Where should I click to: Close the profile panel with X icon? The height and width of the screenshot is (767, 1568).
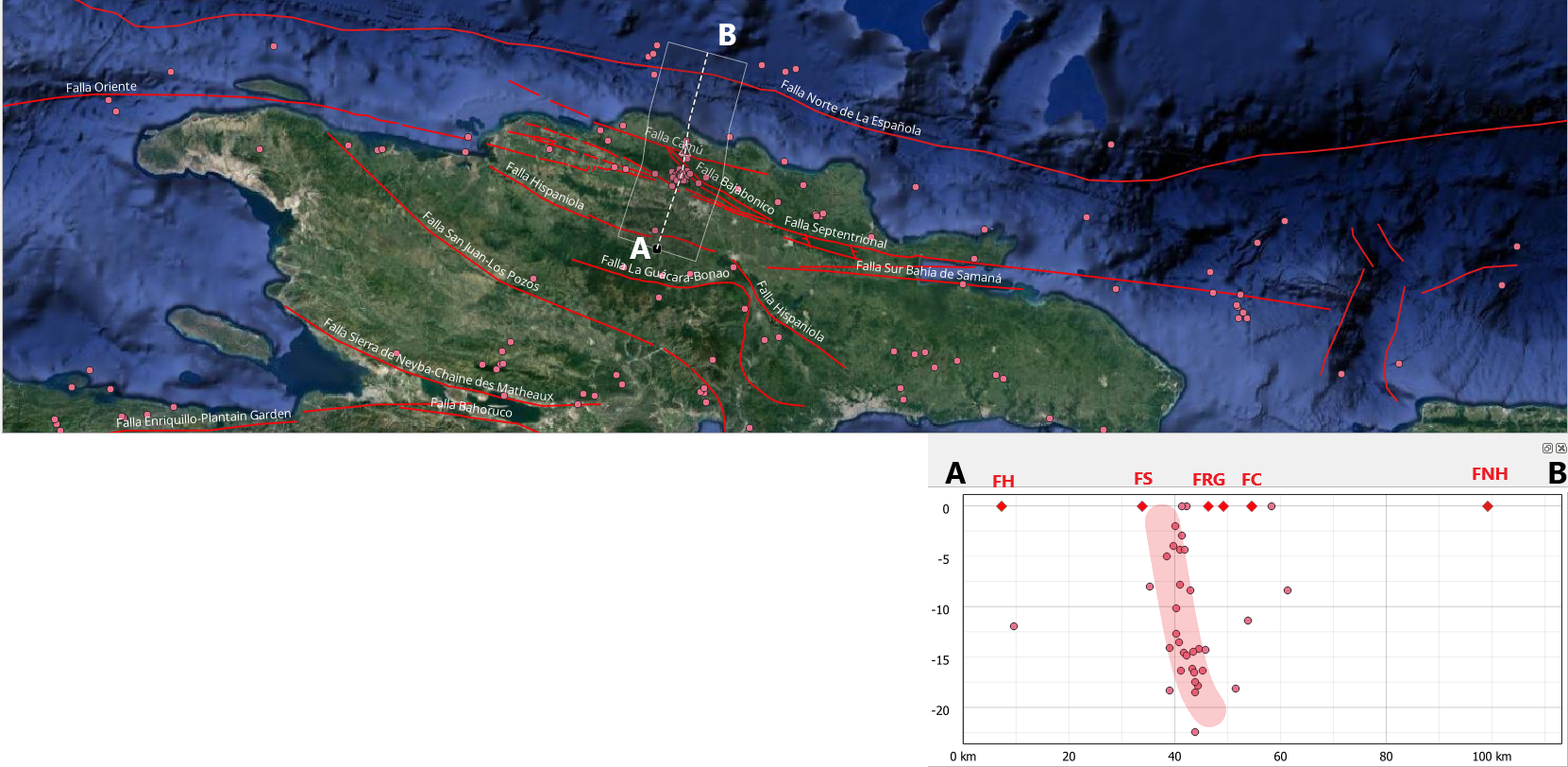coord(1560,448)
